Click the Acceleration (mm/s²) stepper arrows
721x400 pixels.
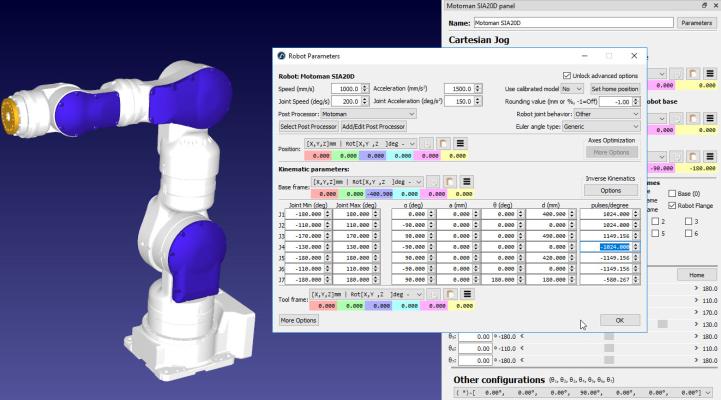[x=478, y=88]
